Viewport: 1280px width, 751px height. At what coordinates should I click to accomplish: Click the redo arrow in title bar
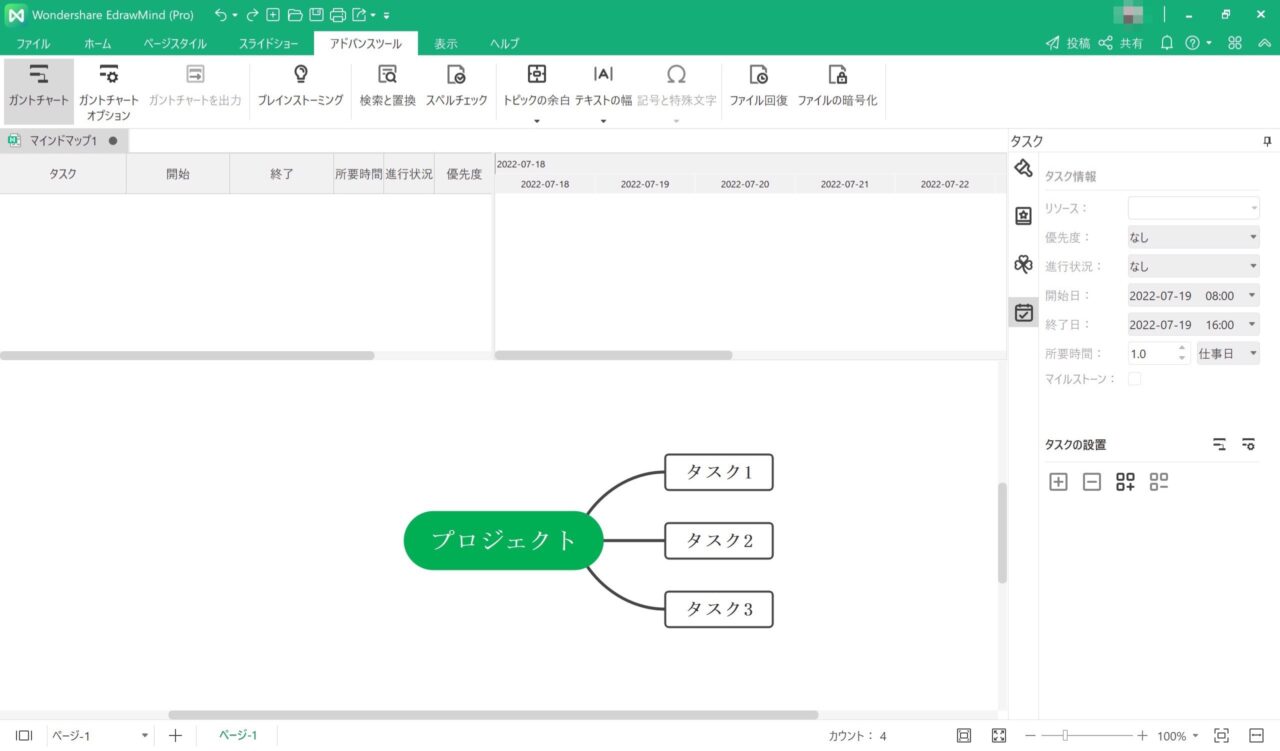pos(252,15)
